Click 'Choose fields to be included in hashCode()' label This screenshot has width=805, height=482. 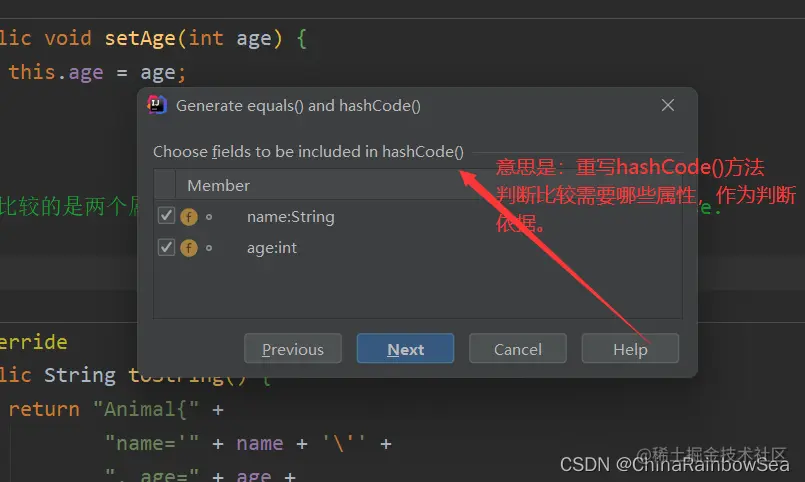pos(308,152)
